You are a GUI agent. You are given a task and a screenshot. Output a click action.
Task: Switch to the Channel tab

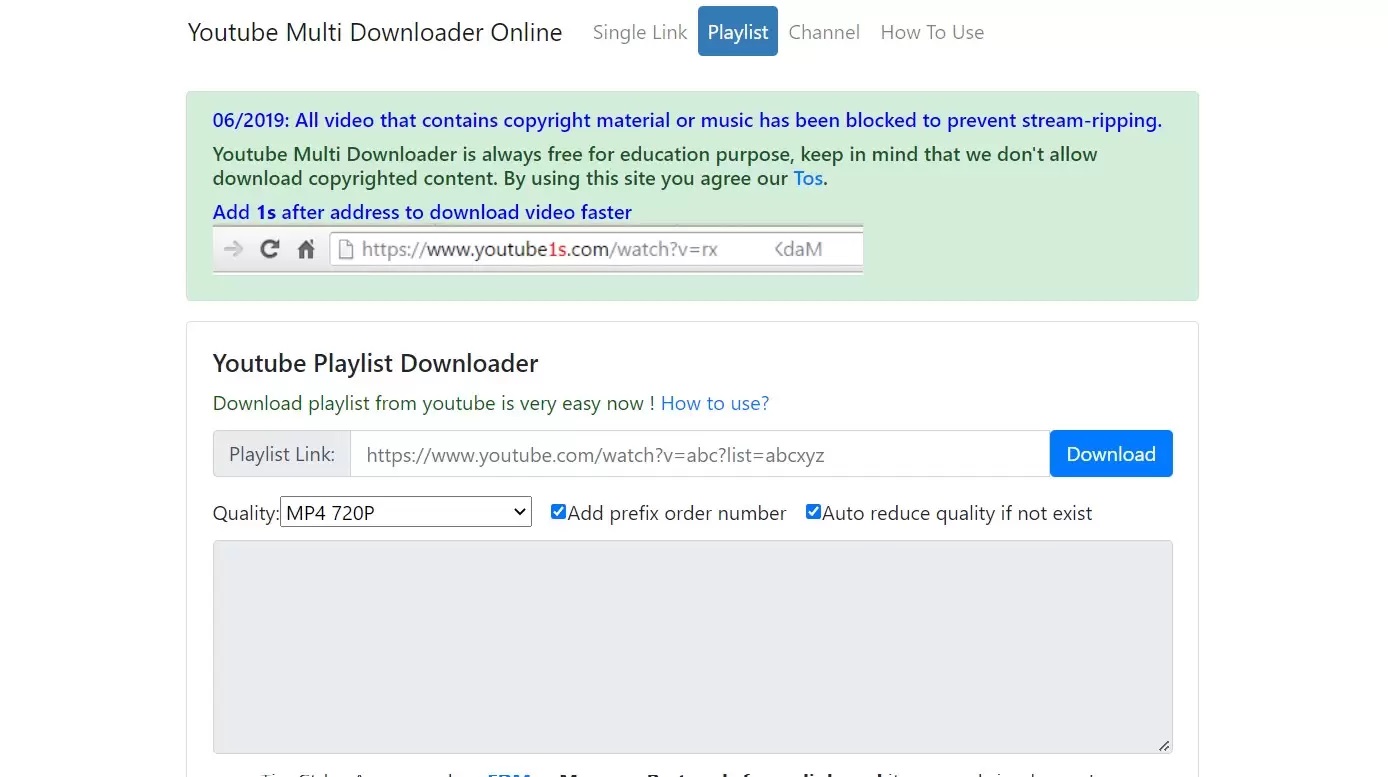tap(824, 32)
